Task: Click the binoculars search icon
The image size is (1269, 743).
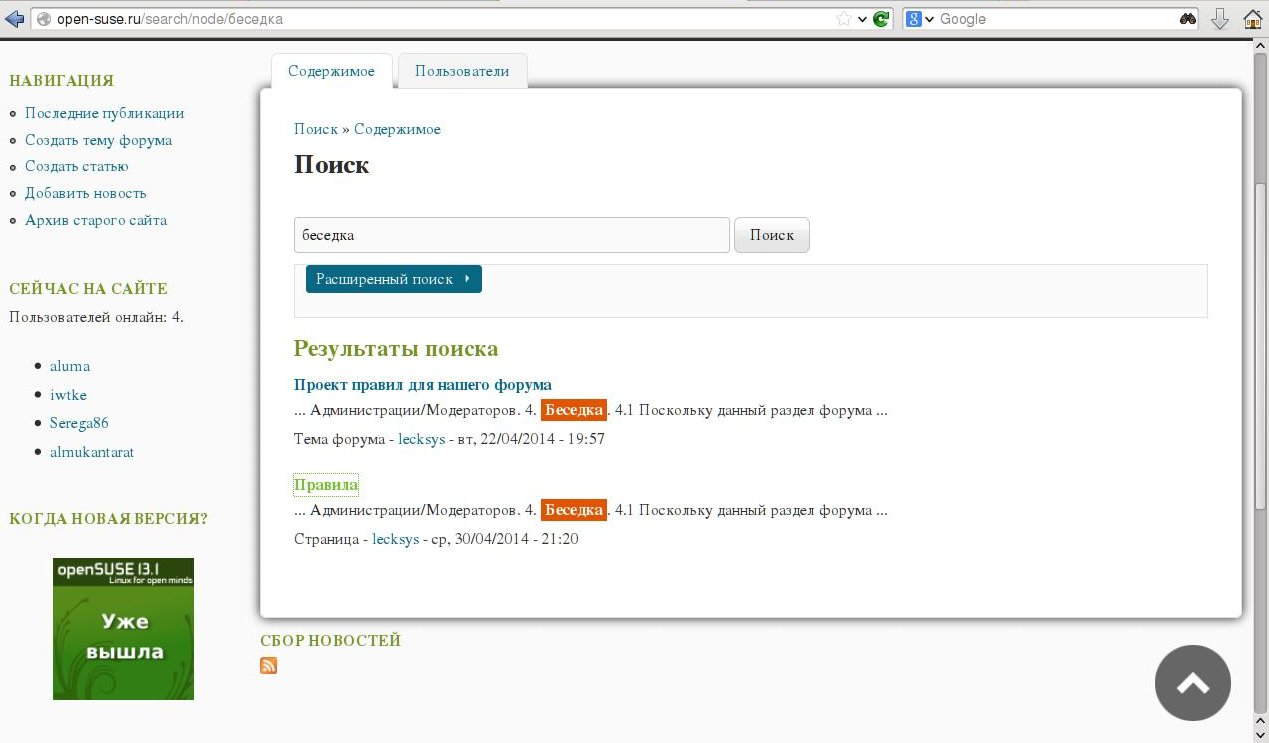Action: (1187, 19)
